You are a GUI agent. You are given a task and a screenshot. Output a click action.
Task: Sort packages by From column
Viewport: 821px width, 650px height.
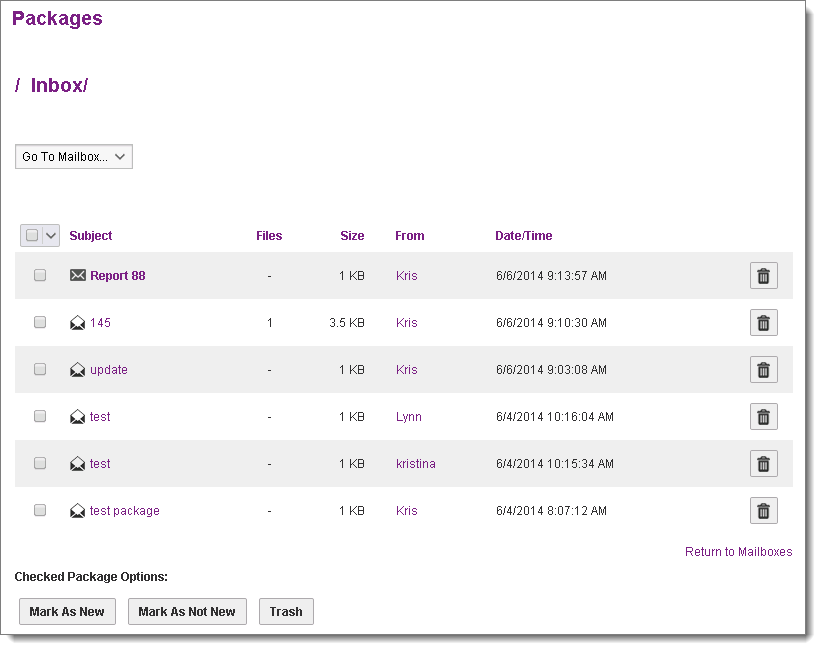tap(409, 236)
